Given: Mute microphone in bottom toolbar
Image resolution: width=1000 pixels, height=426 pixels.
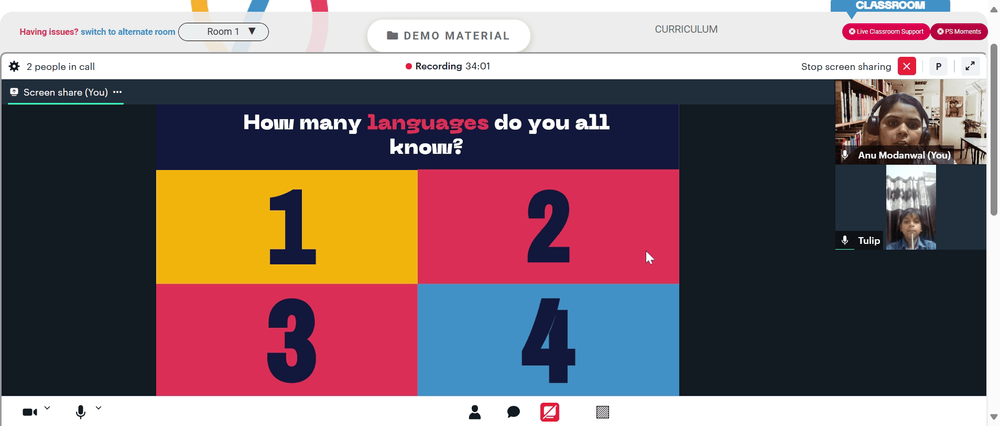Looking at the screenshot, I should pos(80,413).
